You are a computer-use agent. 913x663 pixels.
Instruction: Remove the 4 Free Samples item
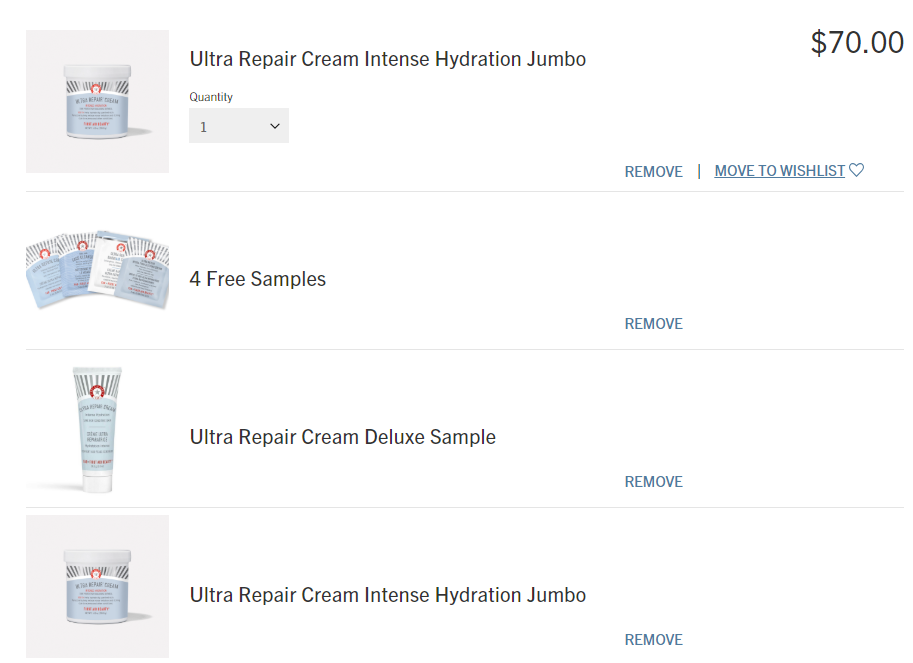tap(653, 324)
